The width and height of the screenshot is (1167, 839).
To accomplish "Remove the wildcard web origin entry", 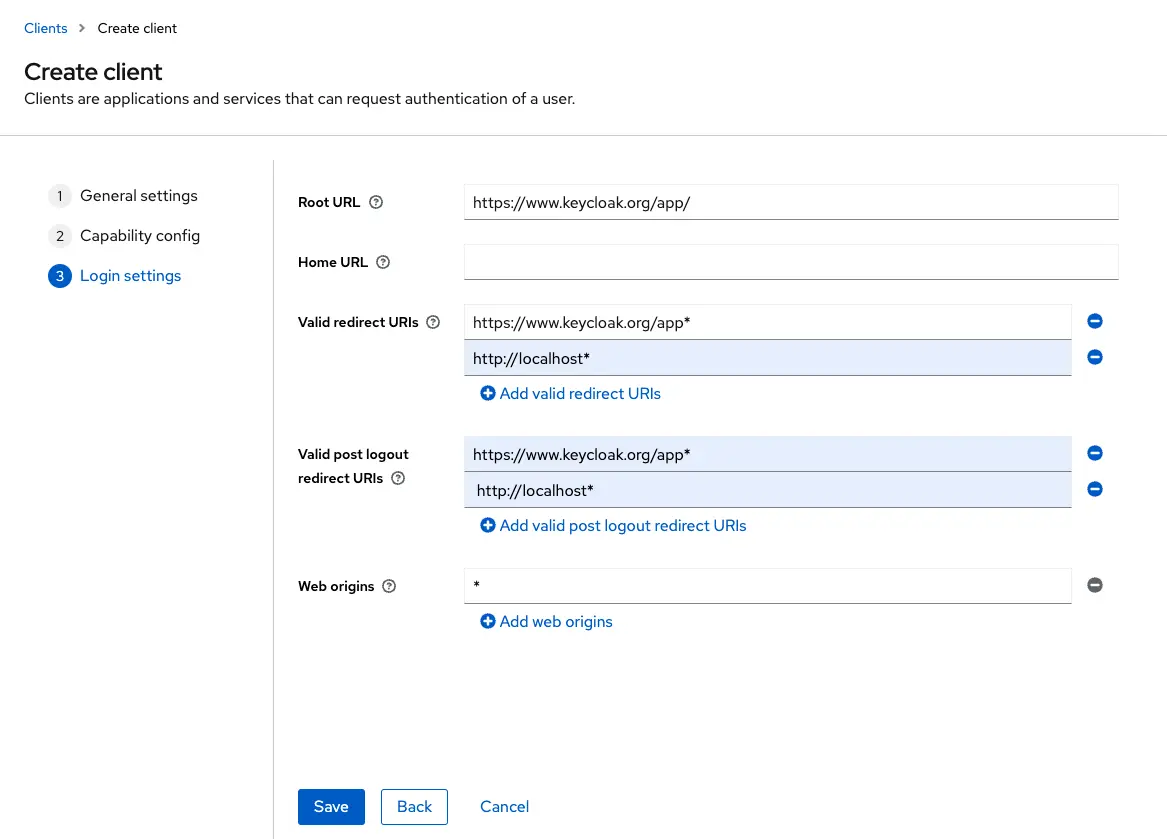I will point(1095,585).
